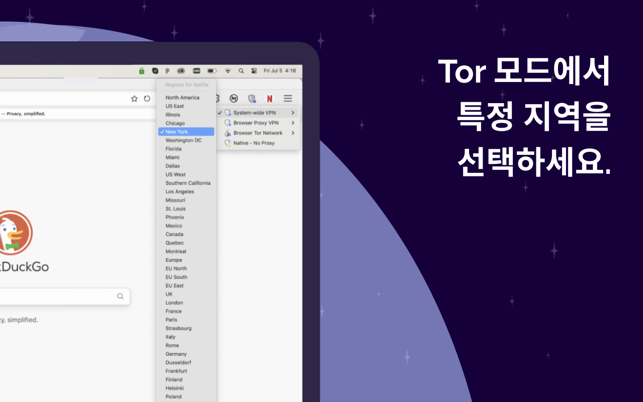Image resolution: width=643 pixels, height=402 pixels.
Task: Select Southern California region
Action: pyautogui.click(x=186, y=183)
